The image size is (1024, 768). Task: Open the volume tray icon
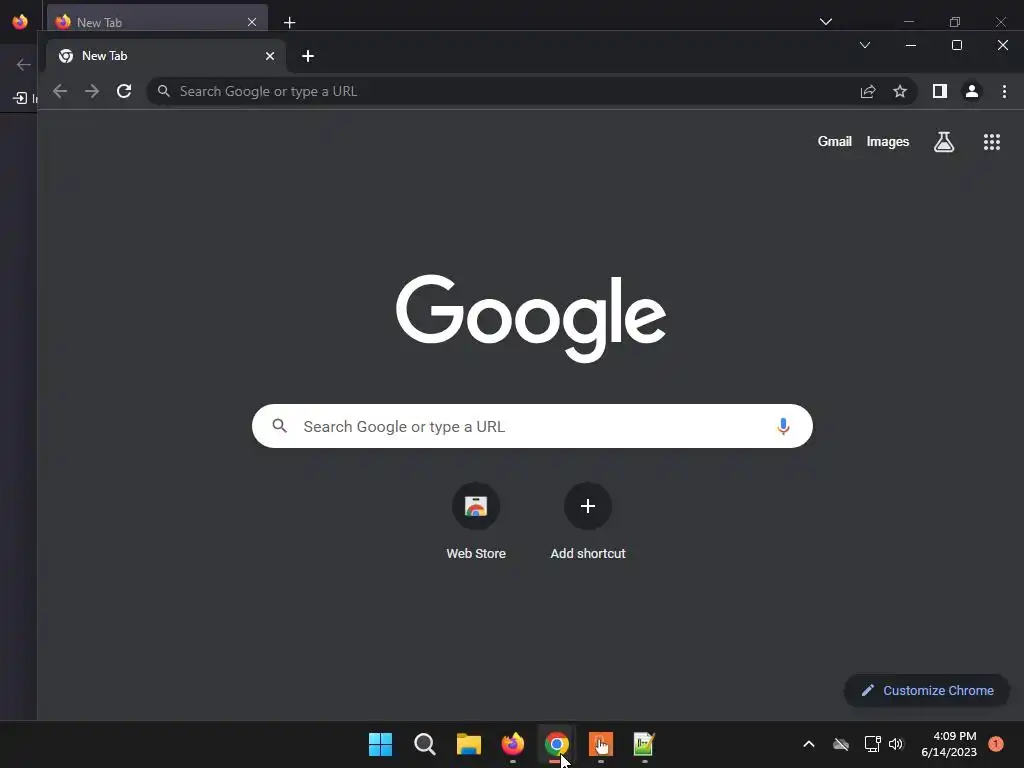[x=896, y=744]
